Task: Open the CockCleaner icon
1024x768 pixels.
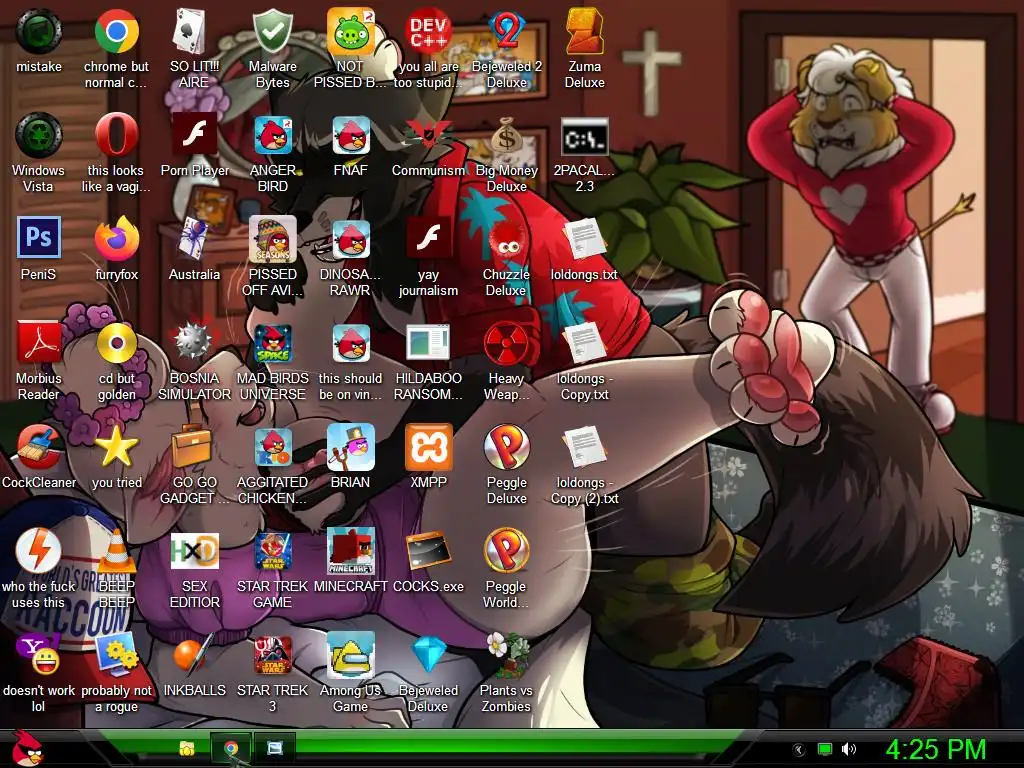Action: [39, 447]
